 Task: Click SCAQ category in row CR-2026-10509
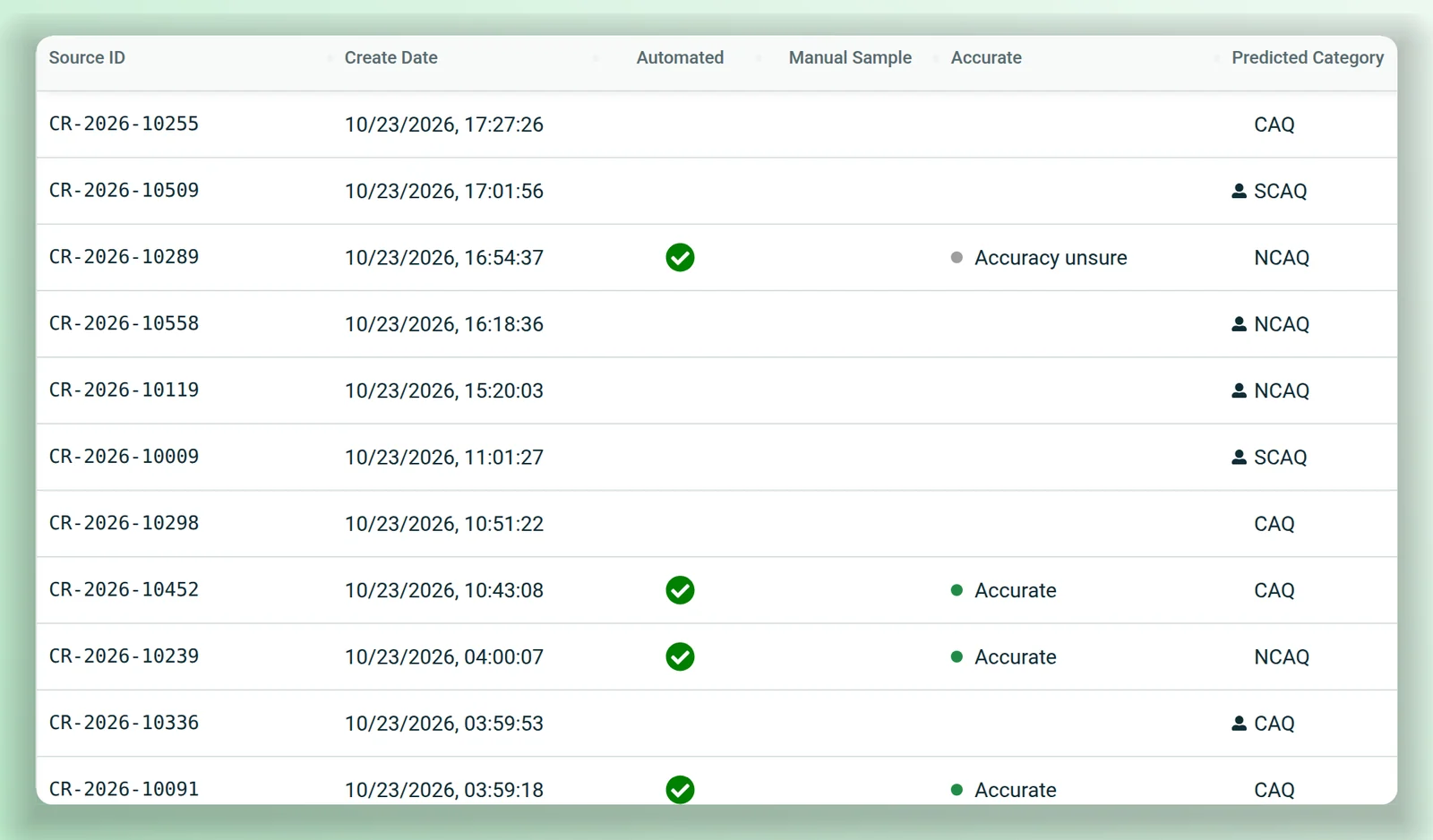point(1281,191)
